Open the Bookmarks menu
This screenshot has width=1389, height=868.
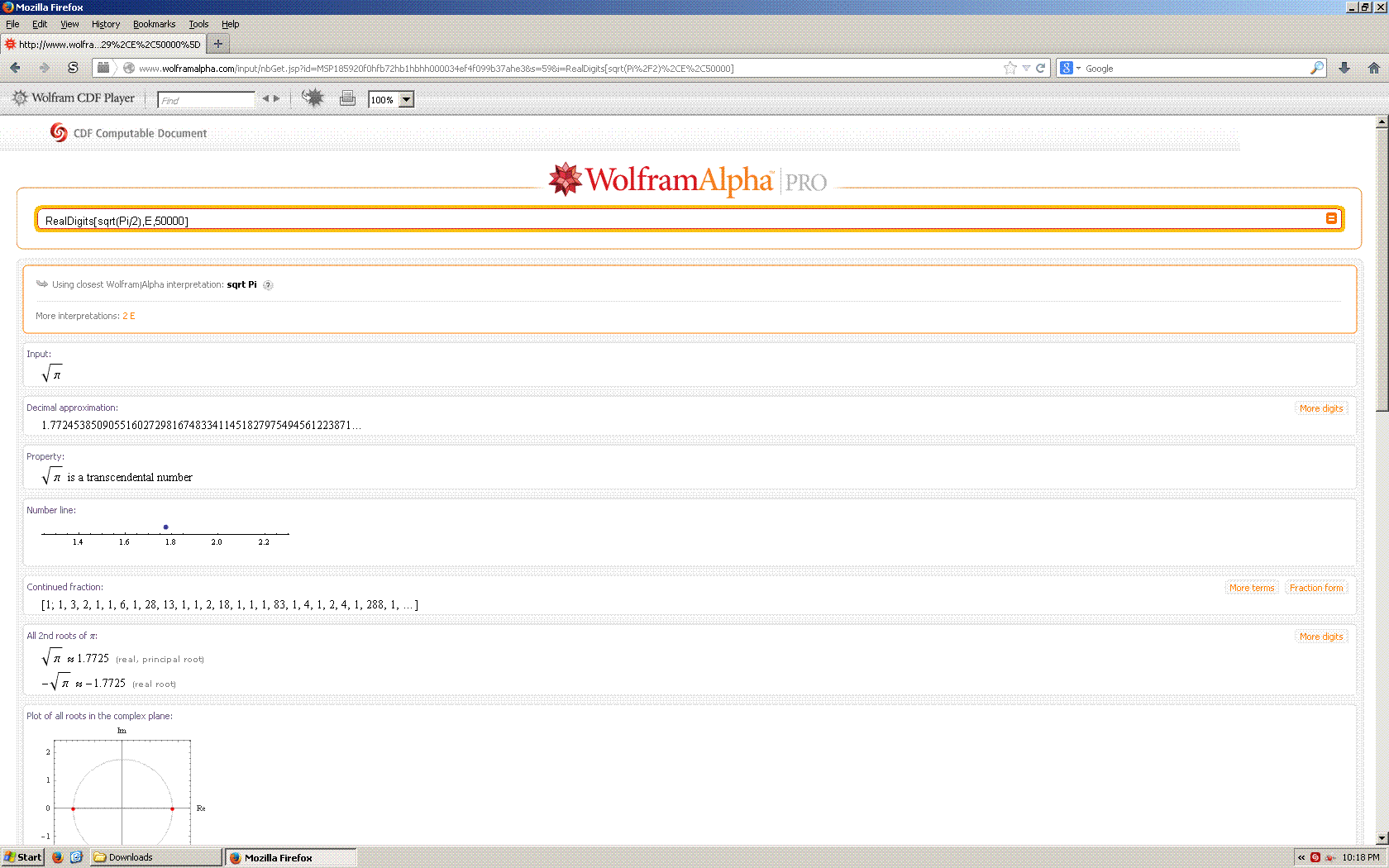[x=154, y=24]
